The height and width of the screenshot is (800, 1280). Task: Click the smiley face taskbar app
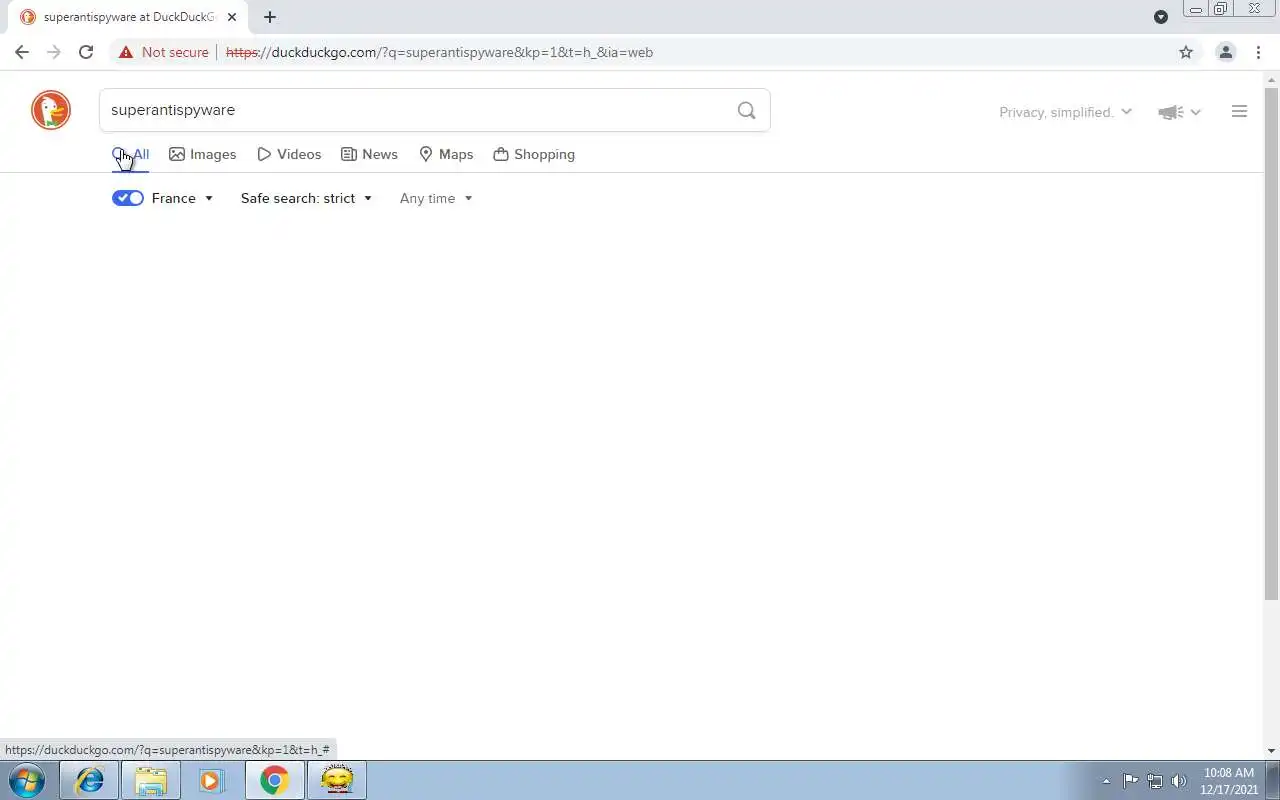click(337, 780)
